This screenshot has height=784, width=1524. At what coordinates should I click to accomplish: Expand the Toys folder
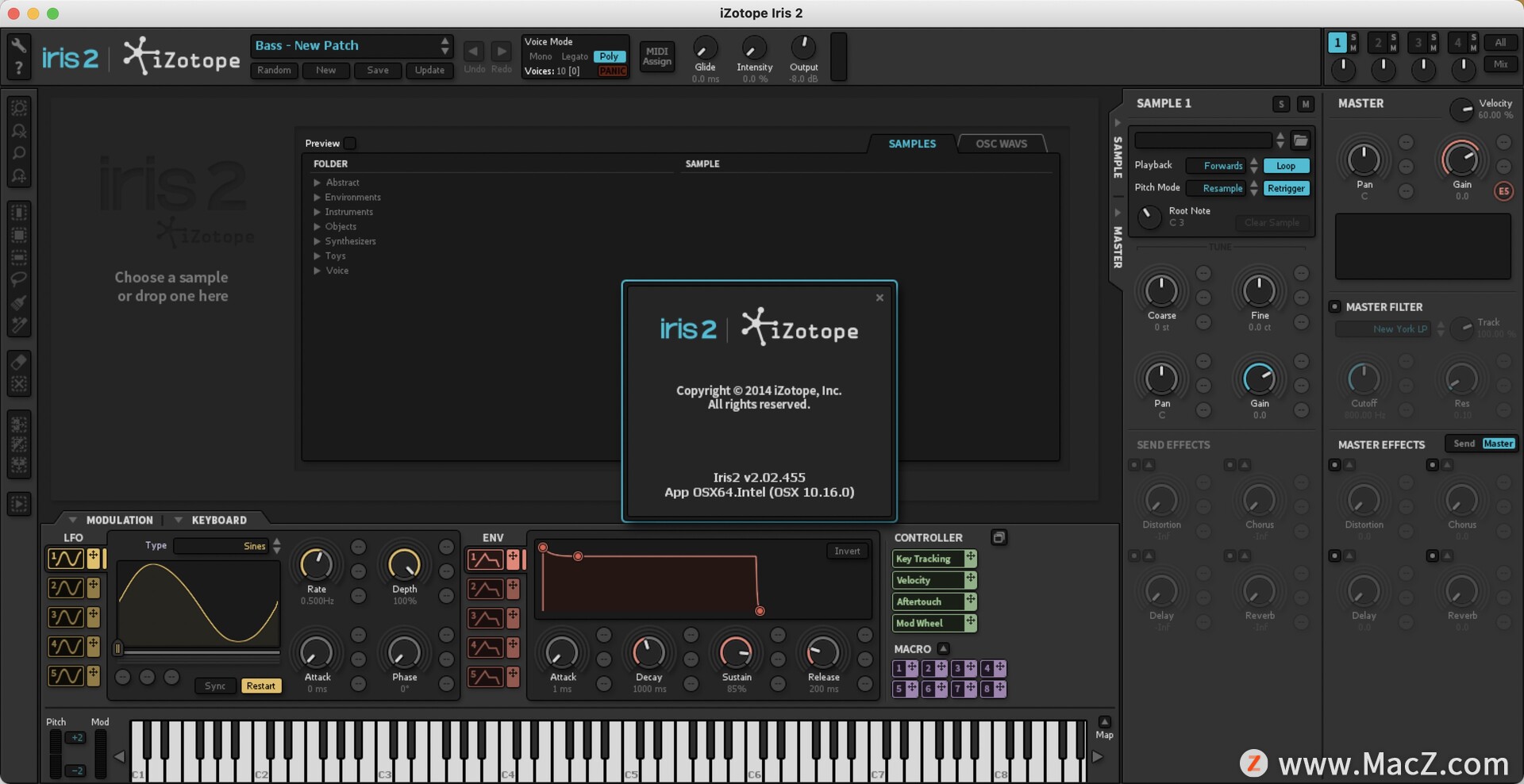(x=317, y=256)
